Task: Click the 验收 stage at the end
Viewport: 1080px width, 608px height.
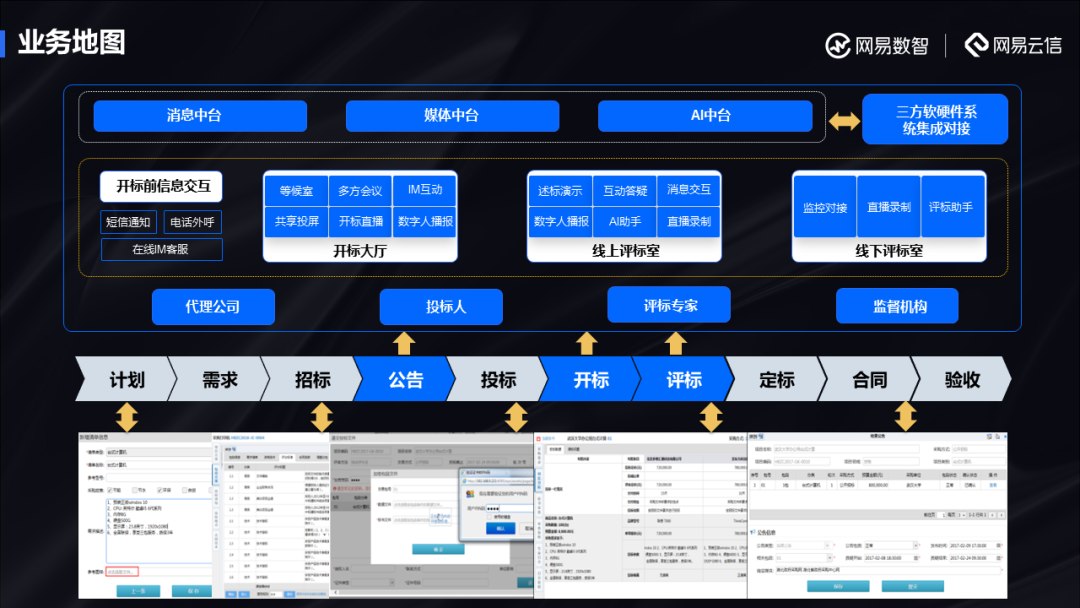Action: click(962, 380)
